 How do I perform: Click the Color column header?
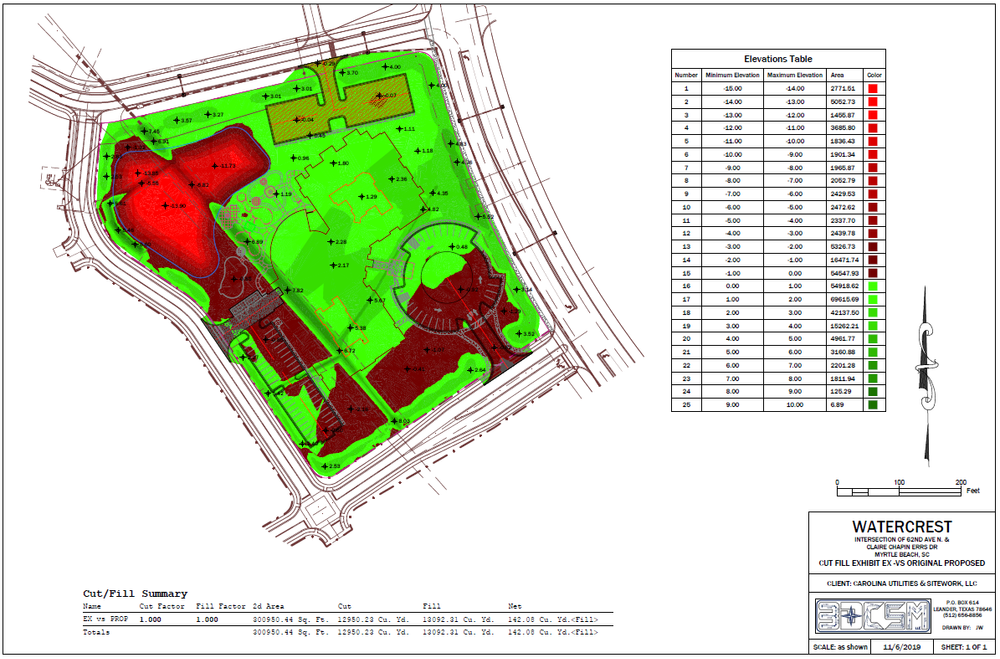point(874,75)
